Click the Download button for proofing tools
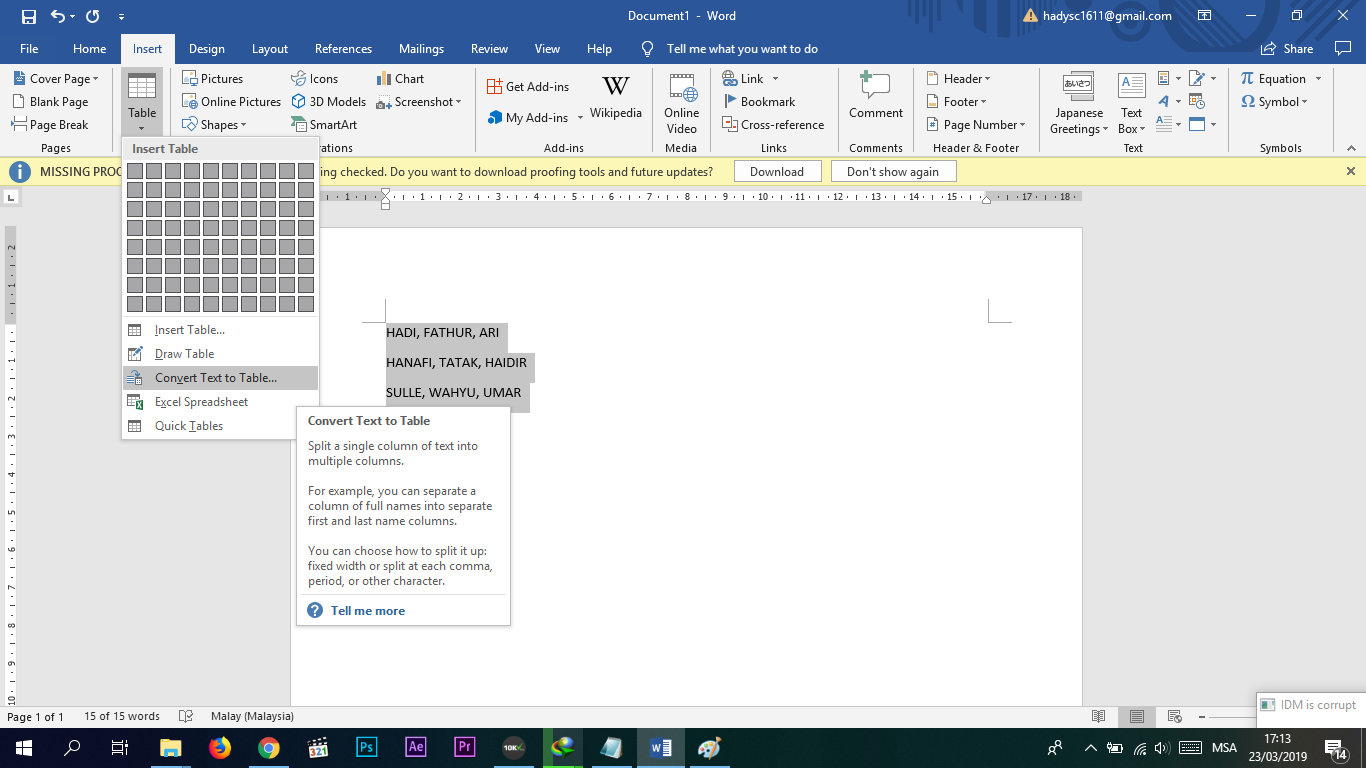 point(778,171)
